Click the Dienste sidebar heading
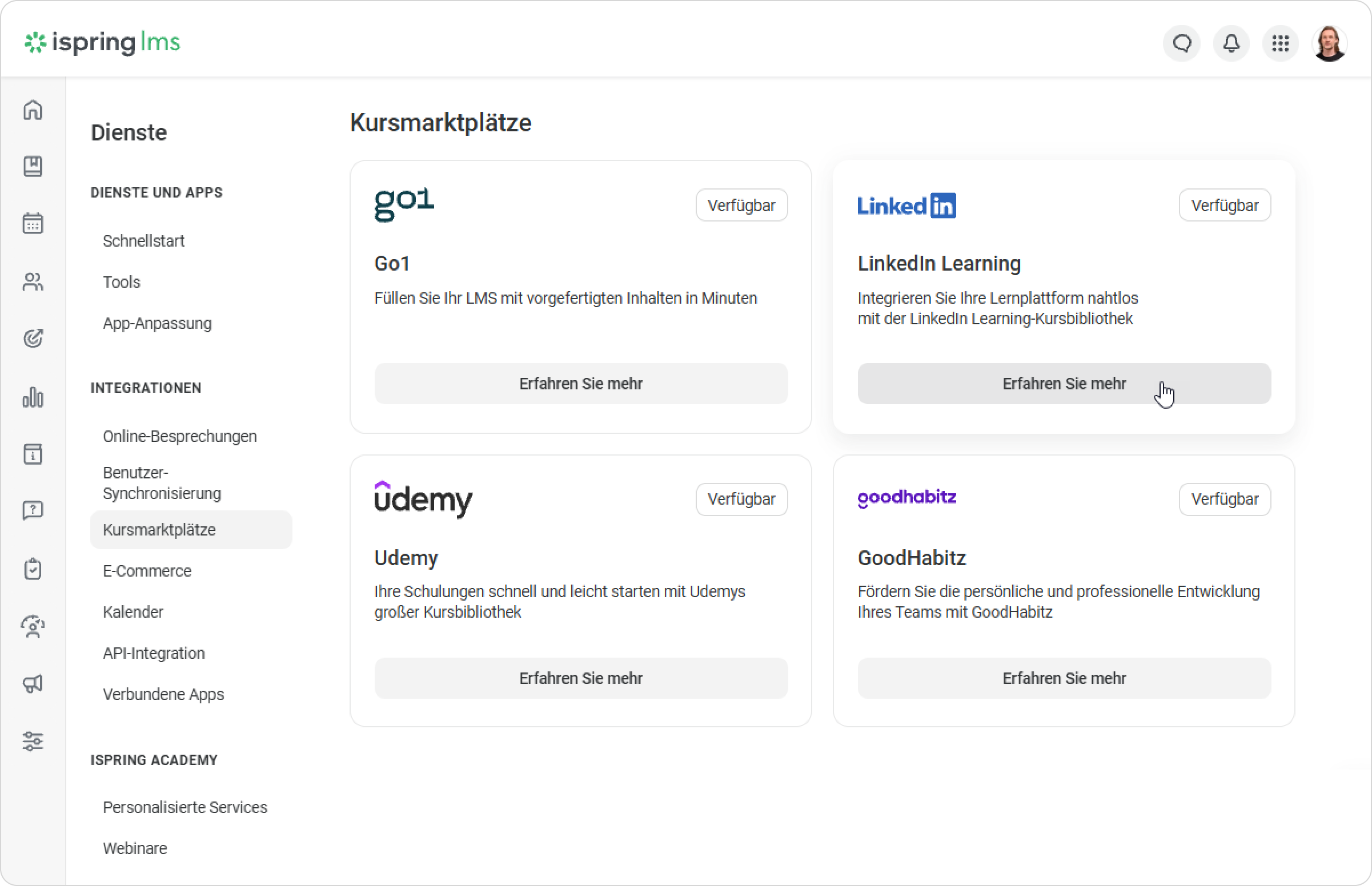Image resolution: width=1372 pixels, height=886 pixels. click(x=129, y=132)
